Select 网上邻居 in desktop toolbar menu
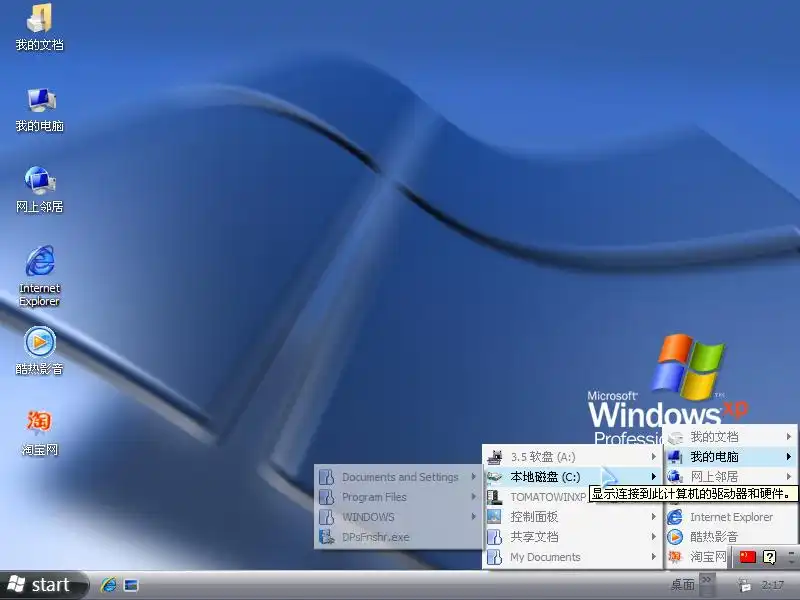The image size is (800, 600). [x=731, y=477]
